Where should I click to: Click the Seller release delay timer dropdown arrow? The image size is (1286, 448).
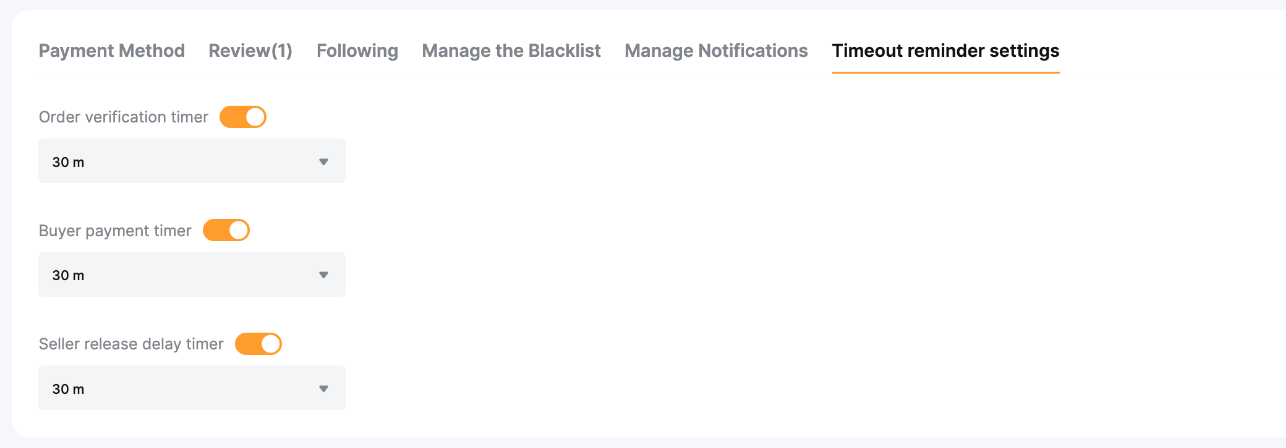(323, 388)
